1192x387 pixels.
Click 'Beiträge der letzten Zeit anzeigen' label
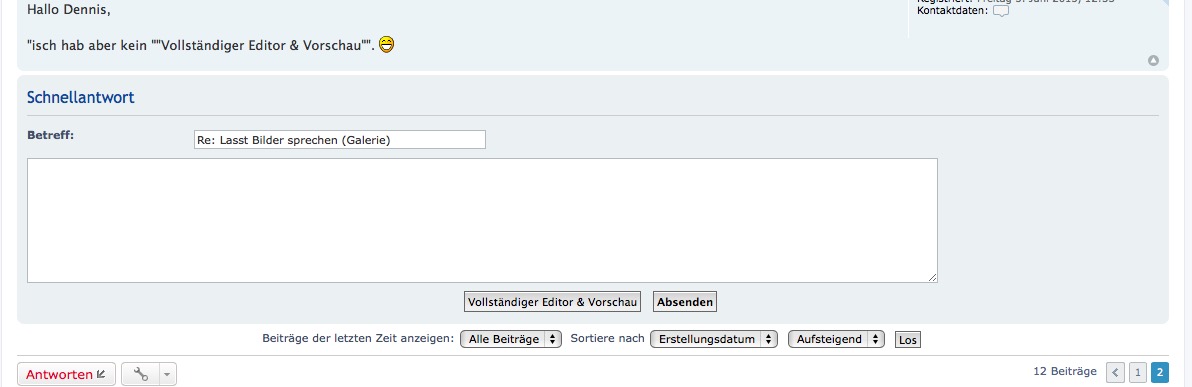coord(358,338)
